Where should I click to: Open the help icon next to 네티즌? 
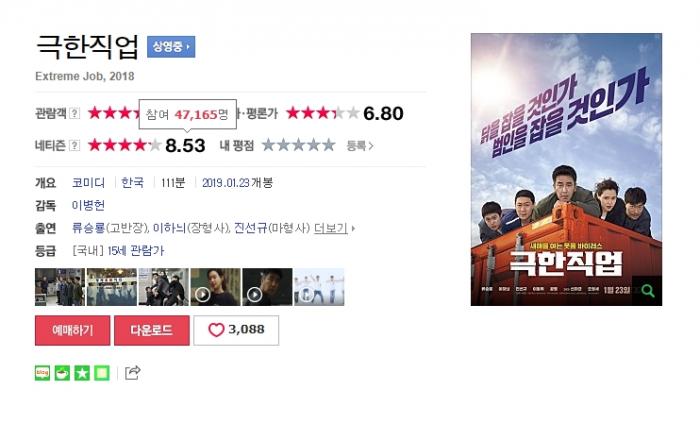[75, 145]
